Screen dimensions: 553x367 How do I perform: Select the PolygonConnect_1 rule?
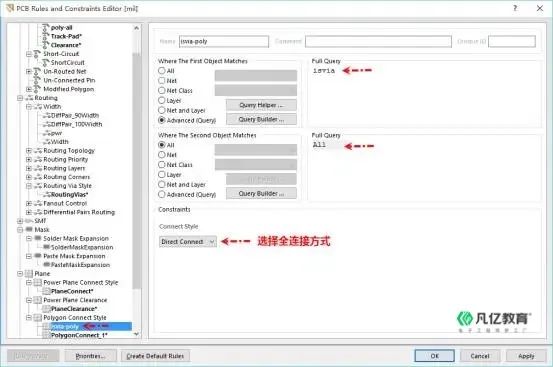click(x=79, y=335)
